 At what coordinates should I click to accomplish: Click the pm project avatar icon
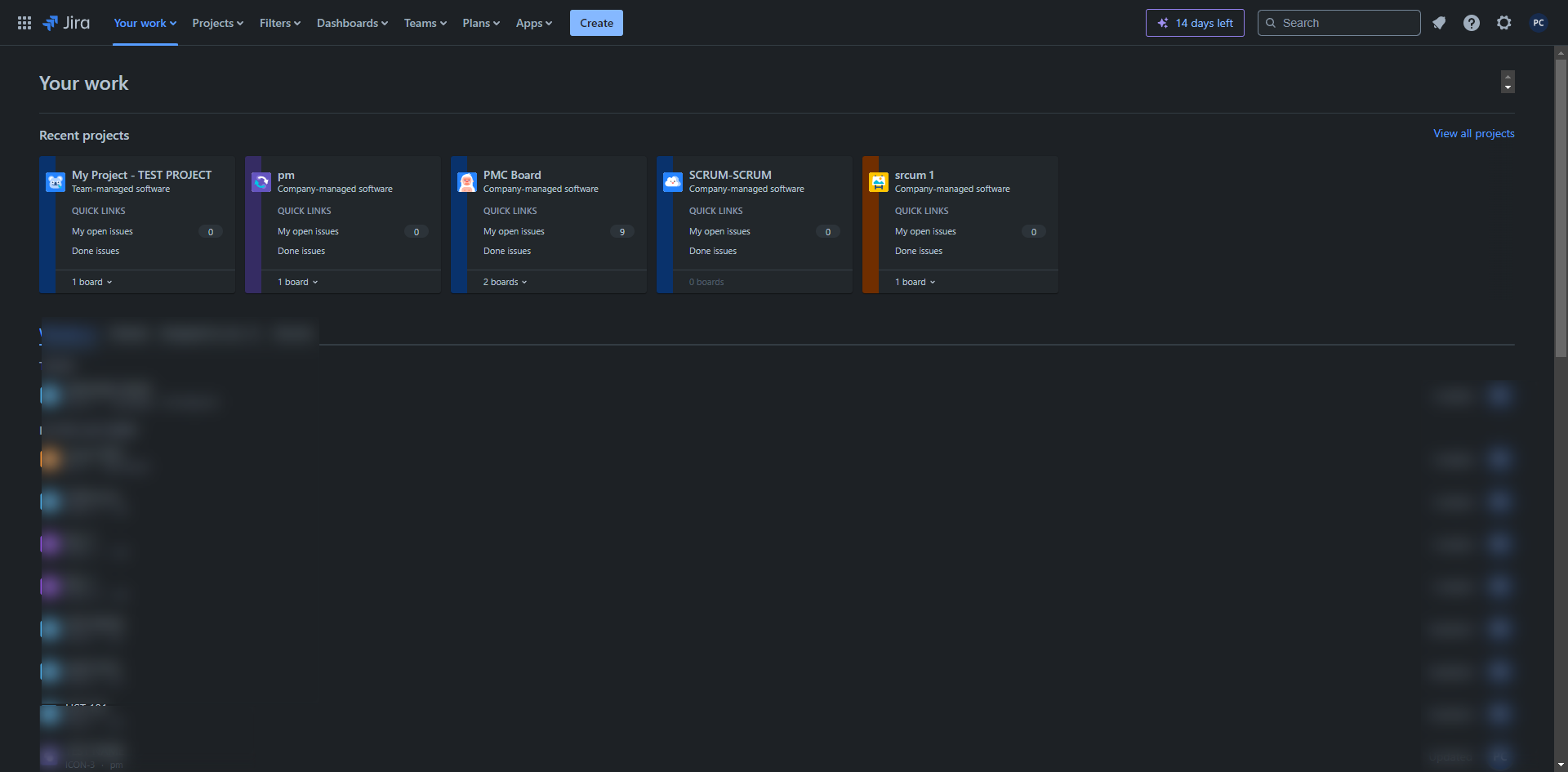pos(261,182)
